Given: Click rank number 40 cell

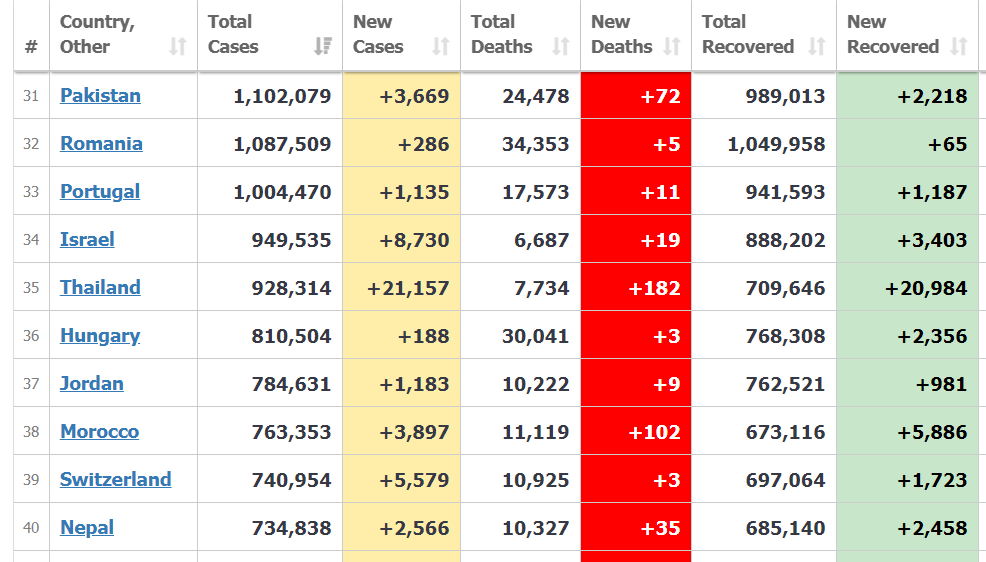Looking at the screenshot, I should pyautogui.click(x=31, y=527).
